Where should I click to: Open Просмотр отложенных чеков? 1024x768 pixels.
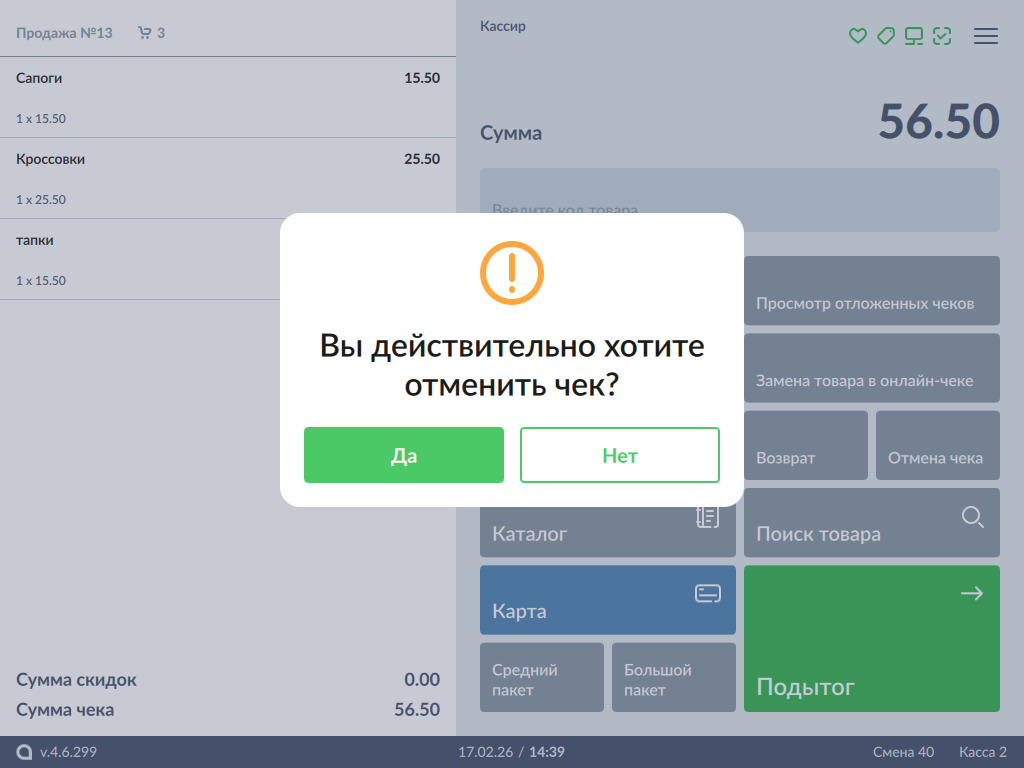point(872,291)
